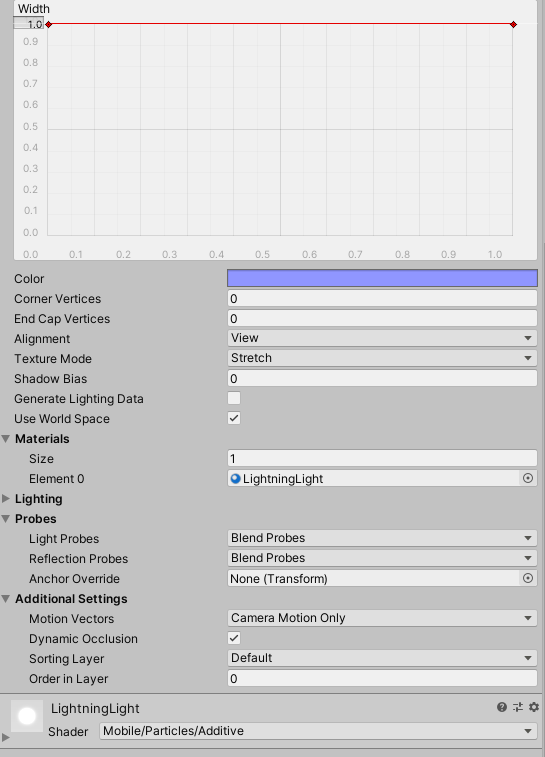
Task: Toggle Dynamic Occlusion checkbox
Action: [x=234, y=638]
